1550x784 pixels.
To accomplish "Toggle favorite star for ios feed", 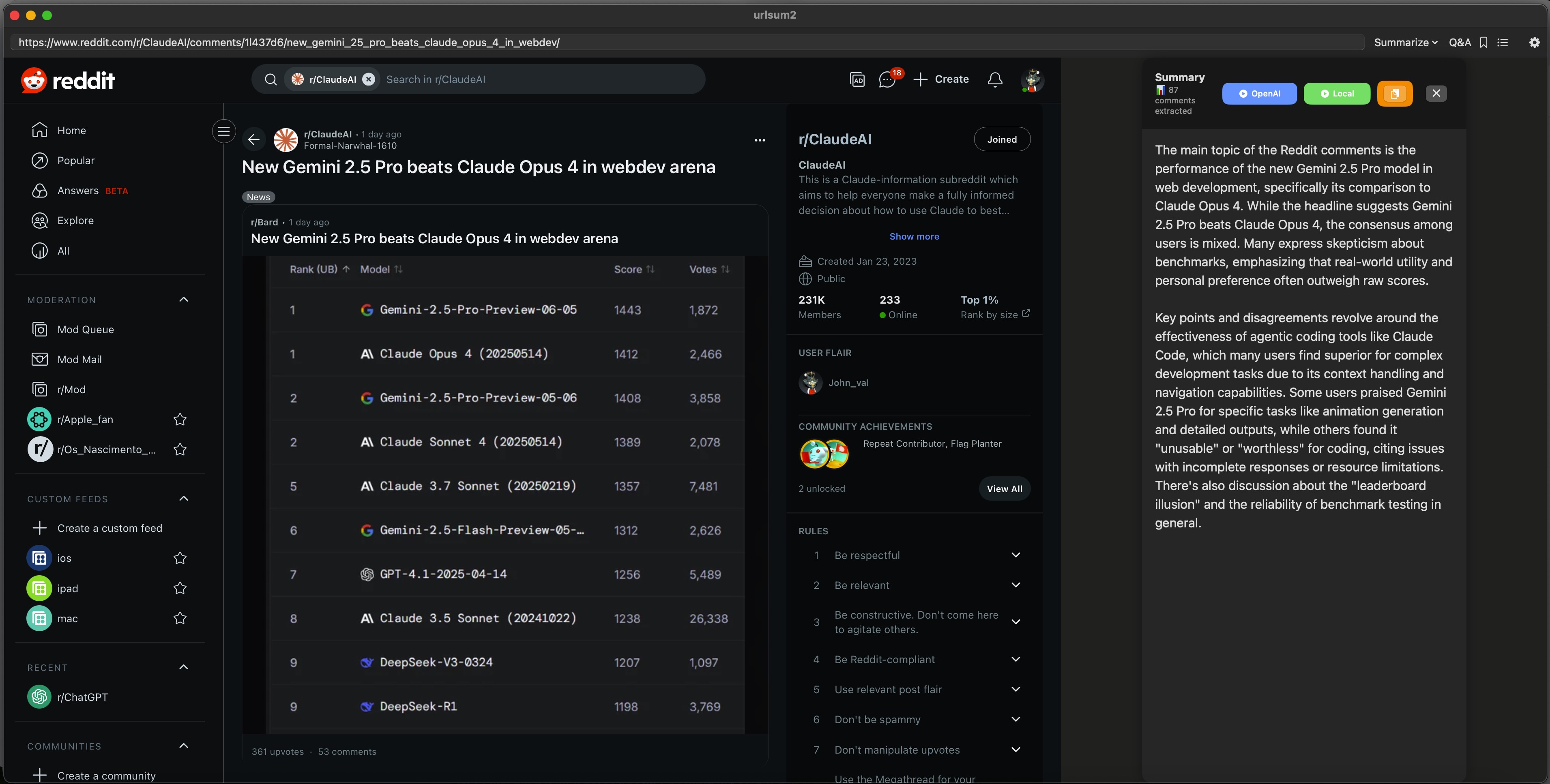I will click(x=180, y=559).
